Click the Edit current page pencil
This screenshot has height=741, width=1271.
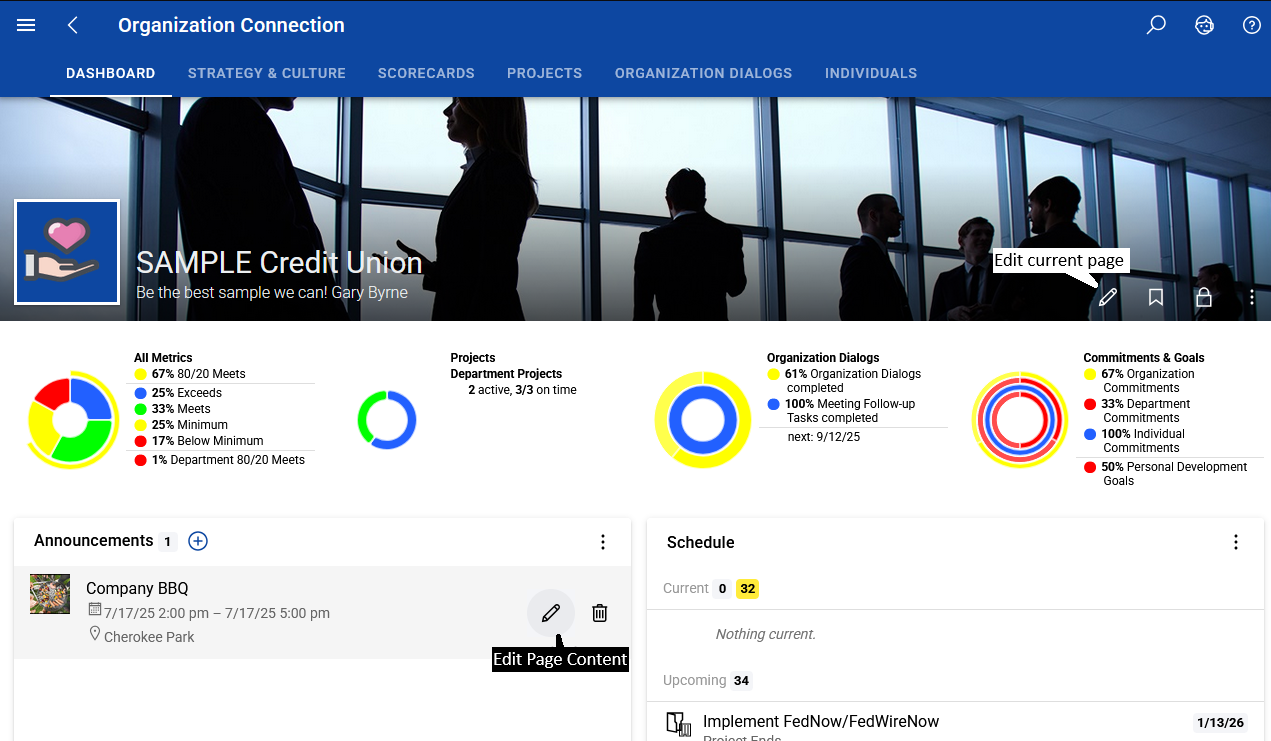click(x=1108, y=297)
